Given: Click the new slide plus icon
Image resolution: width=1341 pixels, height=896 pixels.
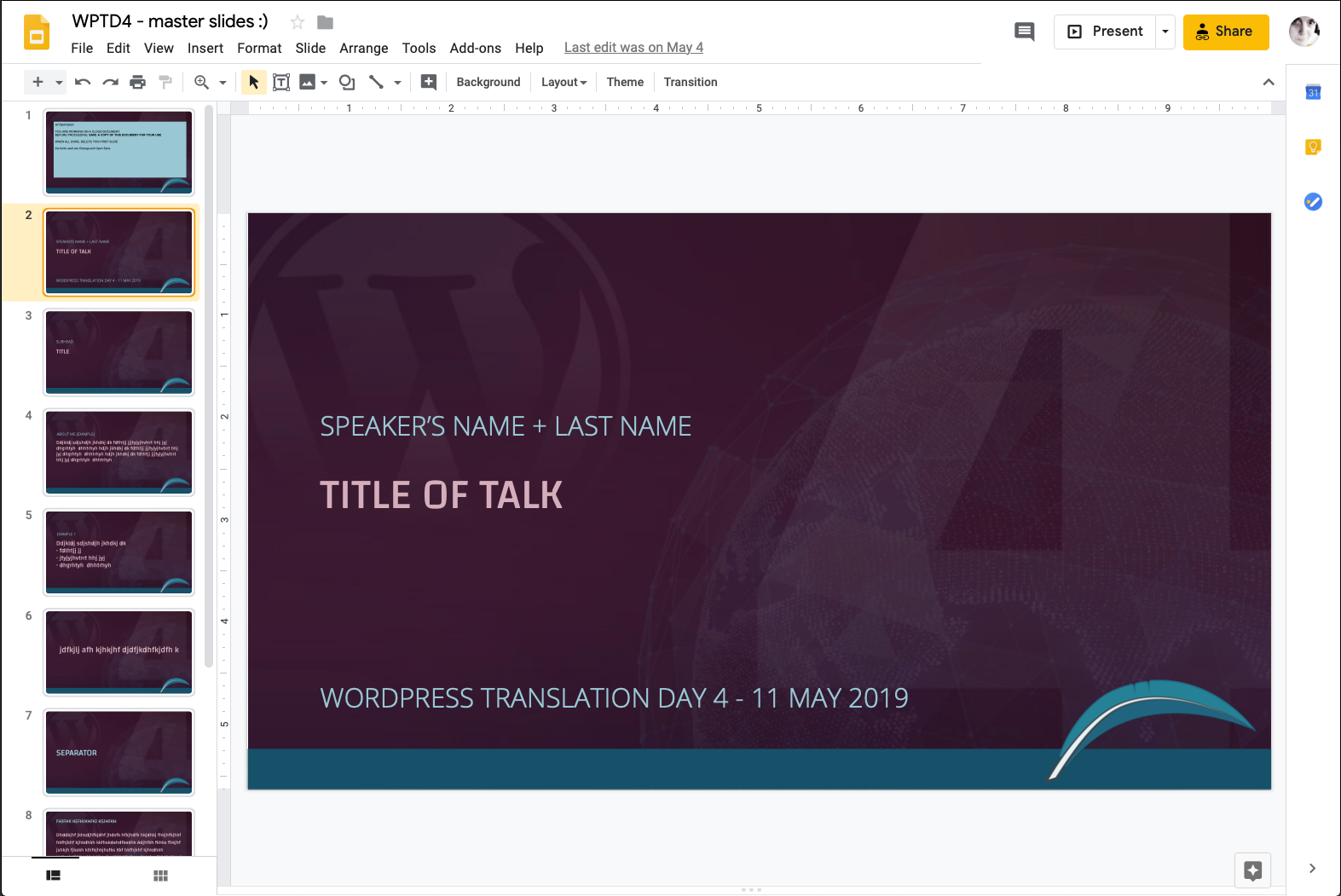Looking at the screenshot, I should (38, 82).
